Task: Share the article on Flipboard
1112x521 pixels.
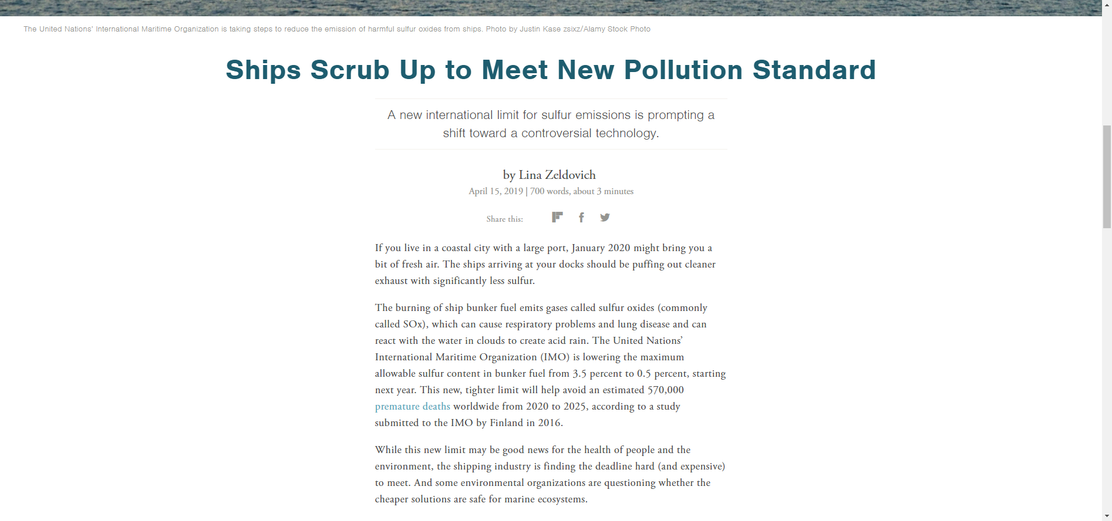Action: pyautogui.click(x=557, y=218)
